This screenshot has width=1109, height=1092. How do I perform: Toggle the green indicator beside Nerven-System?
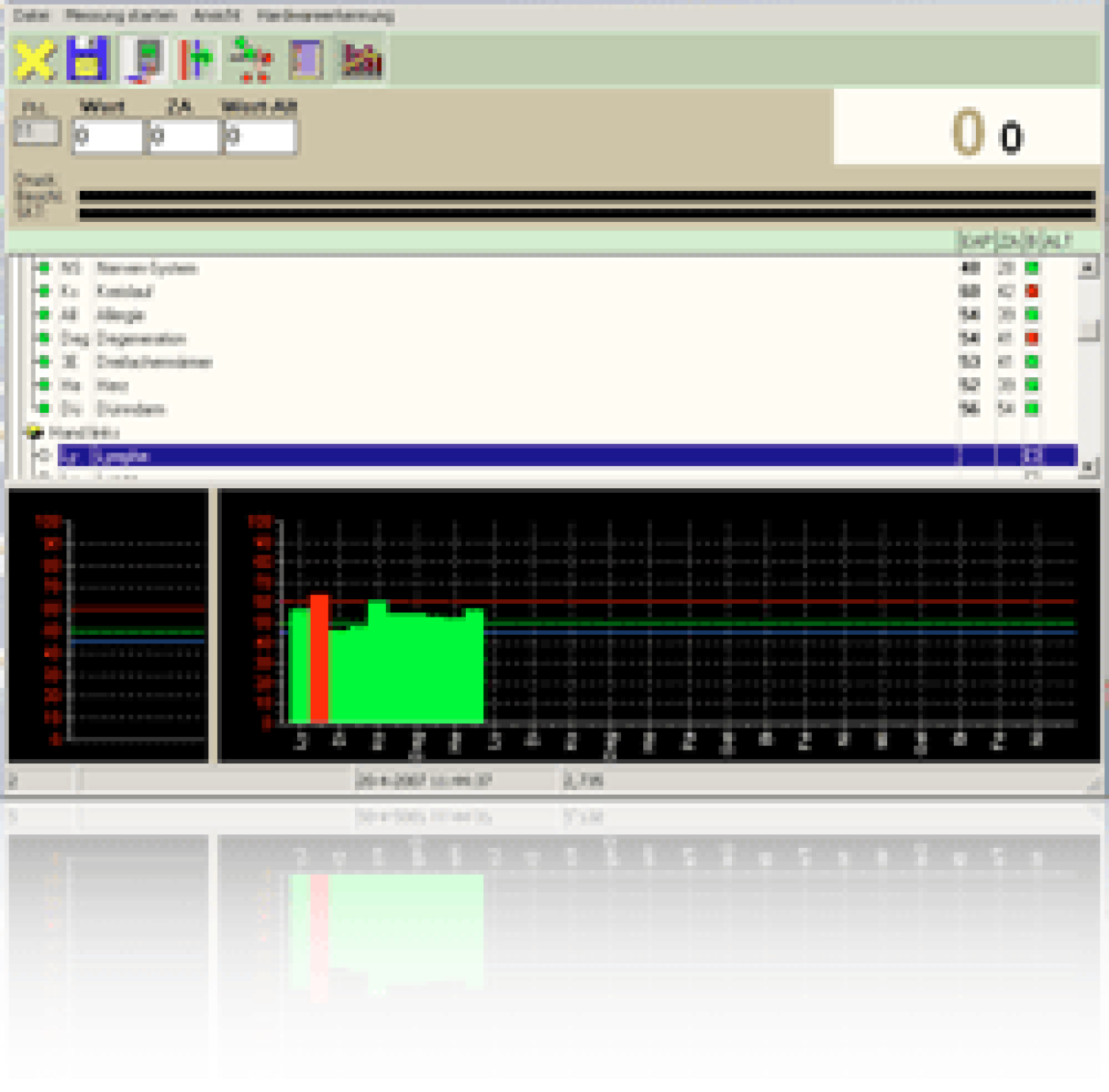[44, 268]
